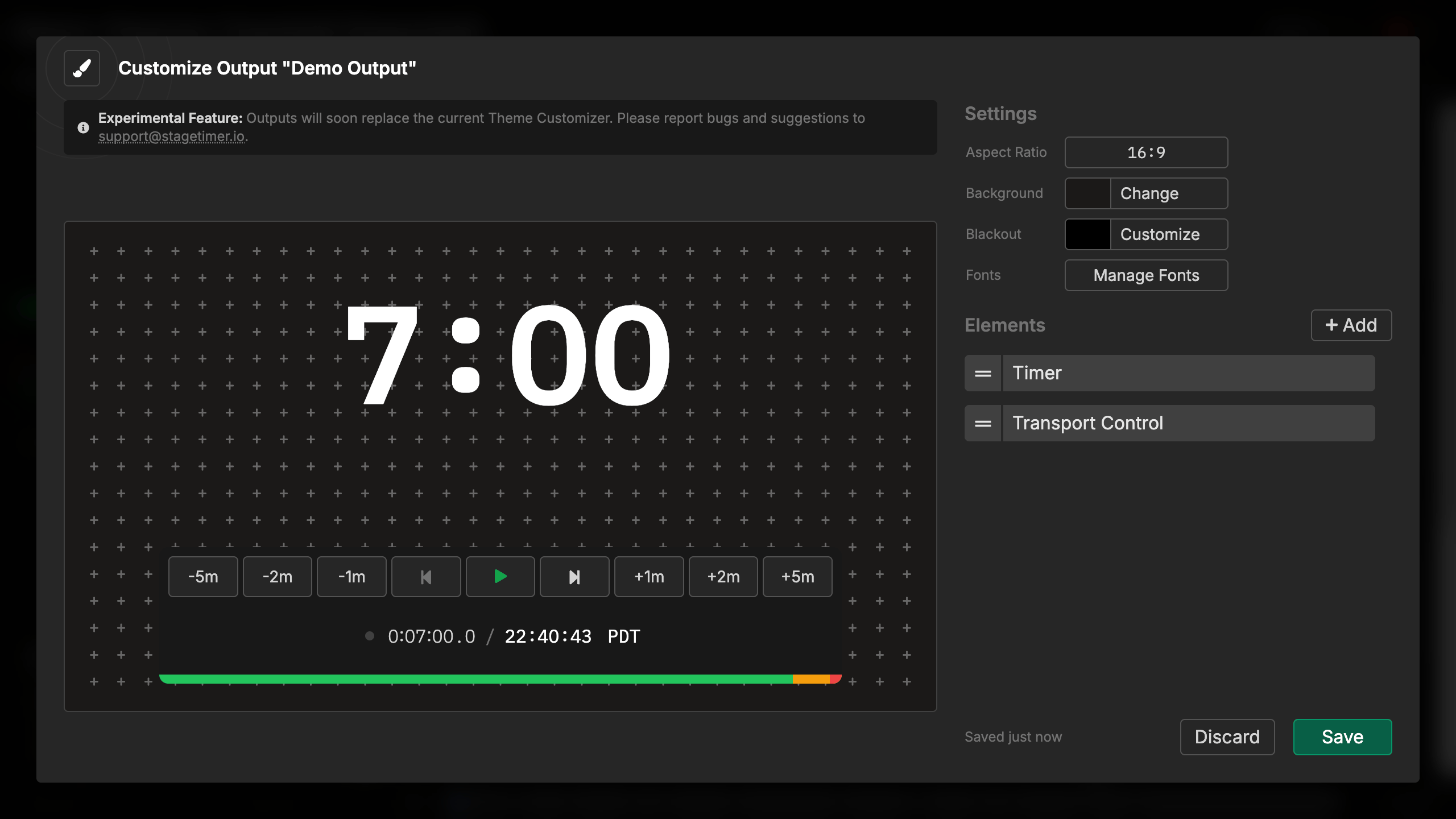Subtract five minutes with -5m
Screen dimensions: 1456x819
[x=203, y=577]
